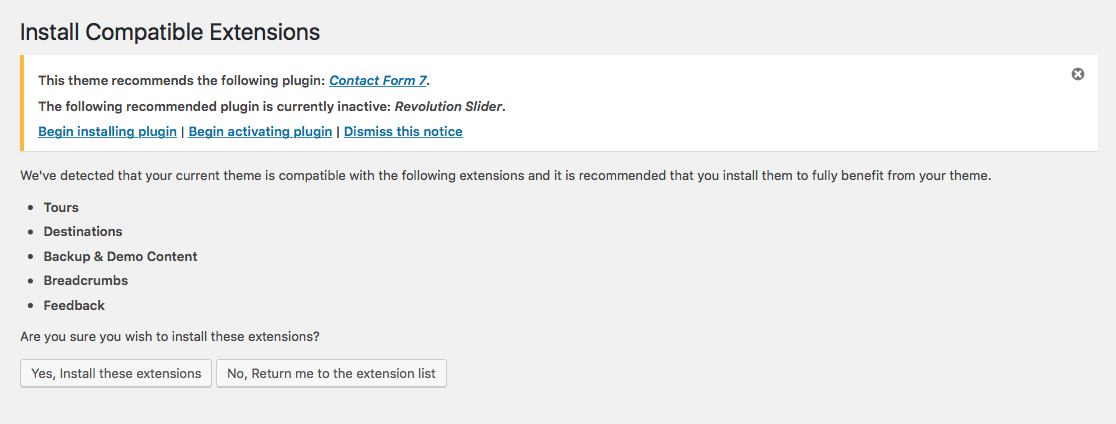Open the Contact Form 7 plugin link
The height and width of the screenshot is (424, 1116).
pyautogui.click(x=377, y=81)
